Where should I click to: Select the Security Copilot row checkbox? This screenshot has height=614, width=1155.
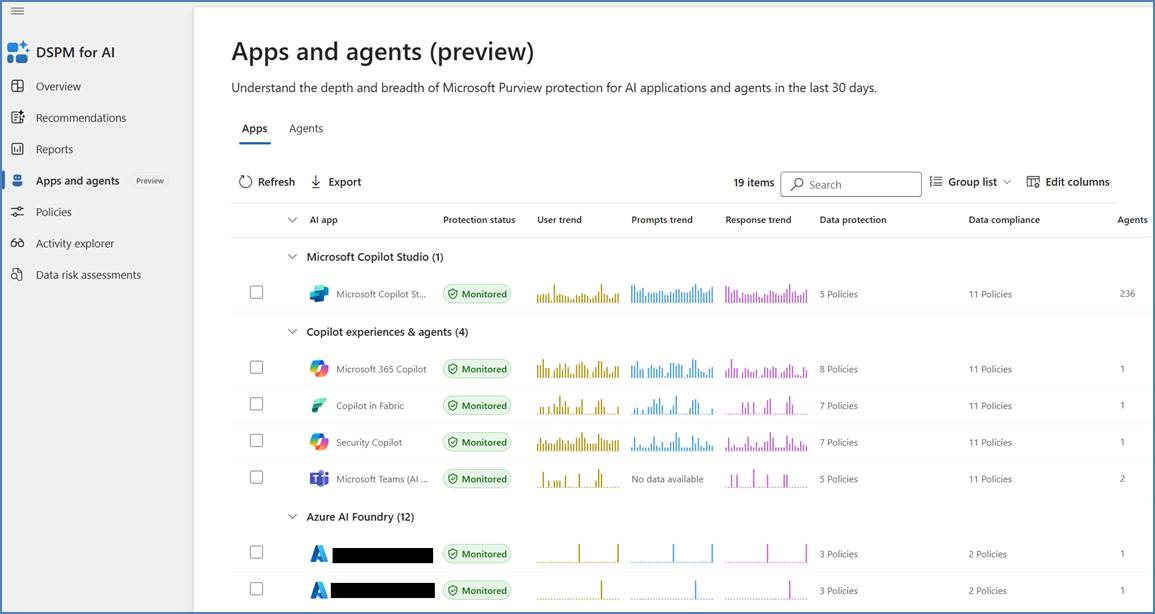coord(256,441)
